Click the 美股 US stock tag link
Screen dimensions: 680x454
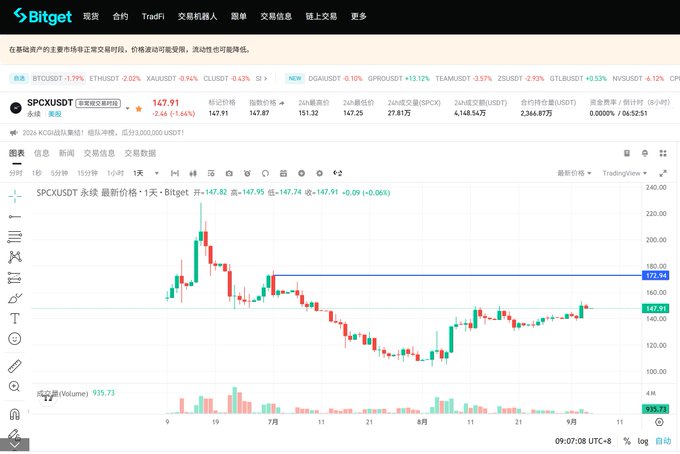click(55, 114)
